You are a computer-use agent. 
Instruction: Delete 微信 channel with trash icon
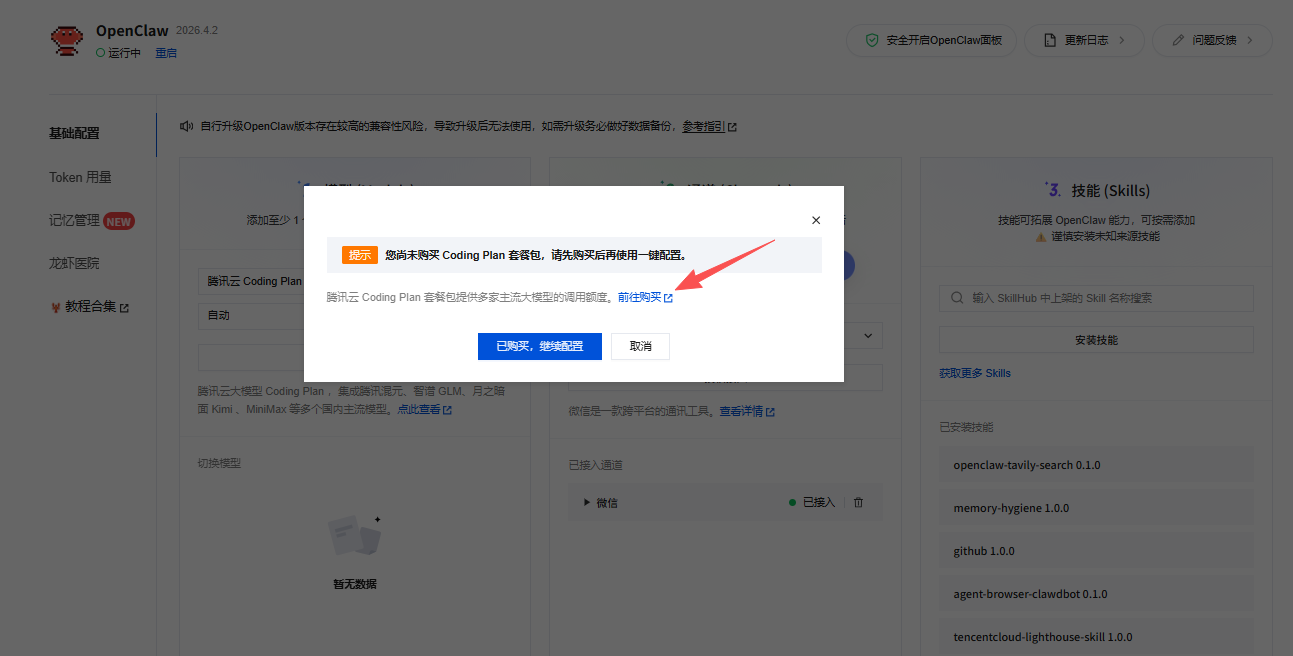coord(858,502)
